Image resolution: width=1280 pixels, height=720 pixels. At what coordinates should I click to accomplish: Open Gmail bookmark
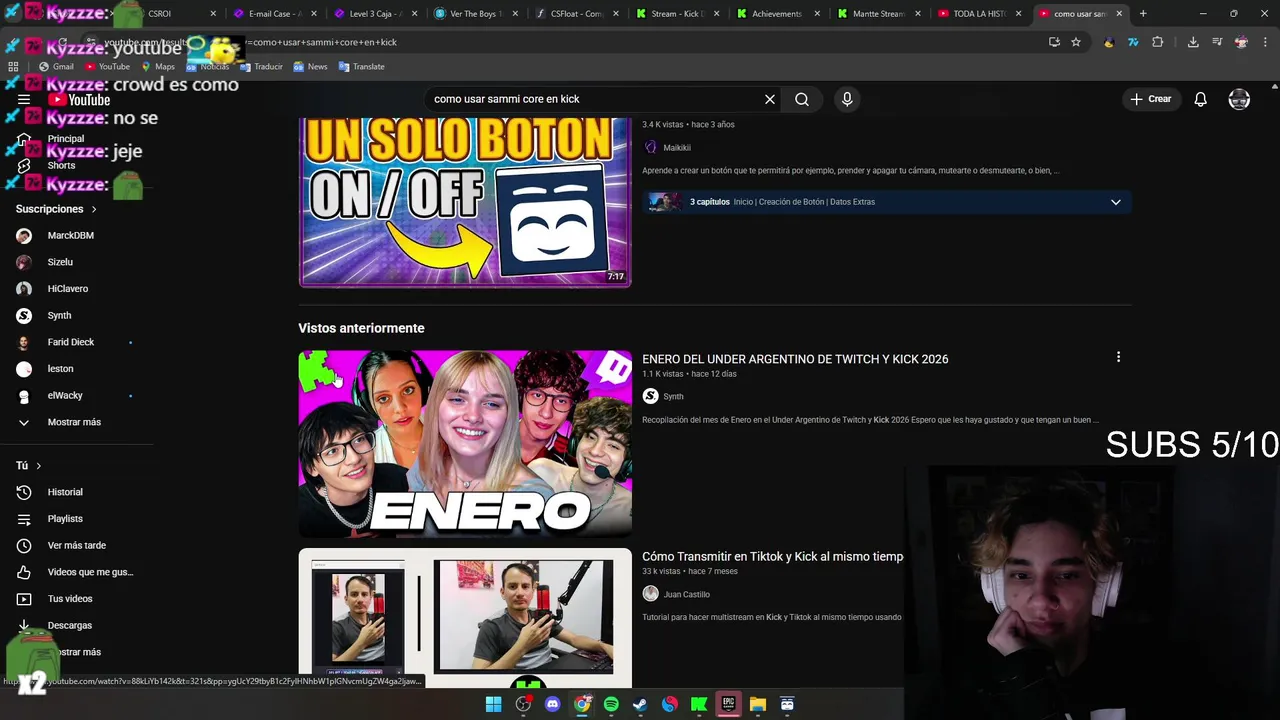click(56, 67)
